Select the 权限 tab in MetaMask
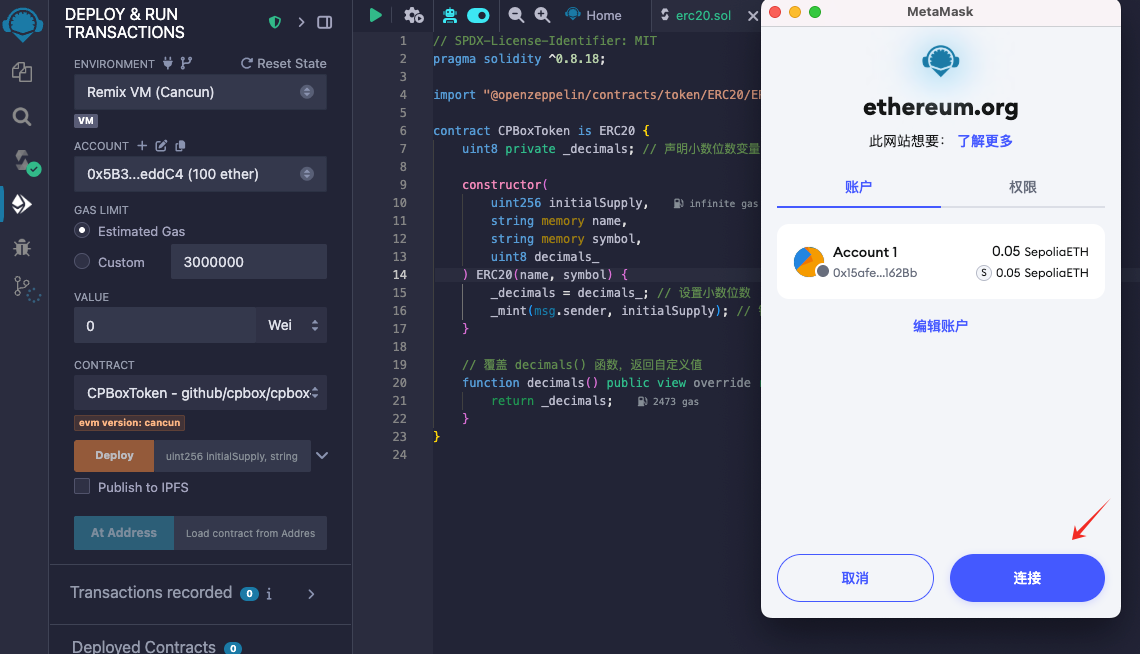 pyautogui.click(x=1023, y=187)
